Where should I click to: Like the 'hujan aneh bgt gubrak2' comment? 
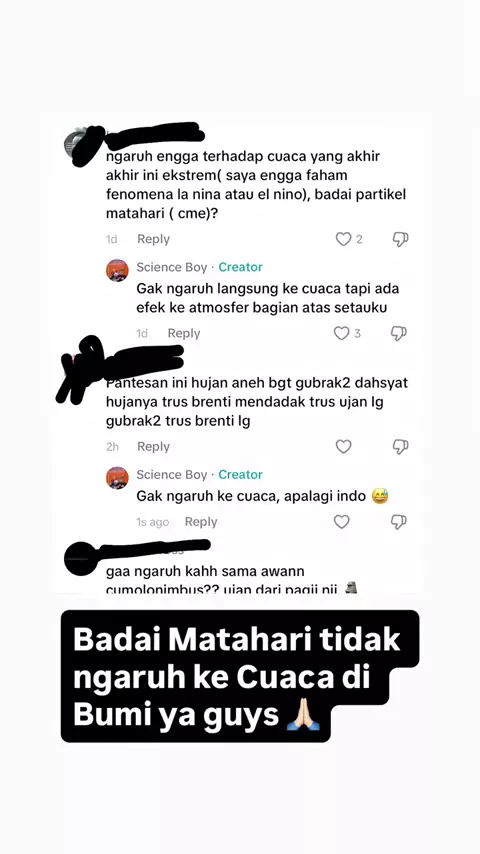click(343, 447)
